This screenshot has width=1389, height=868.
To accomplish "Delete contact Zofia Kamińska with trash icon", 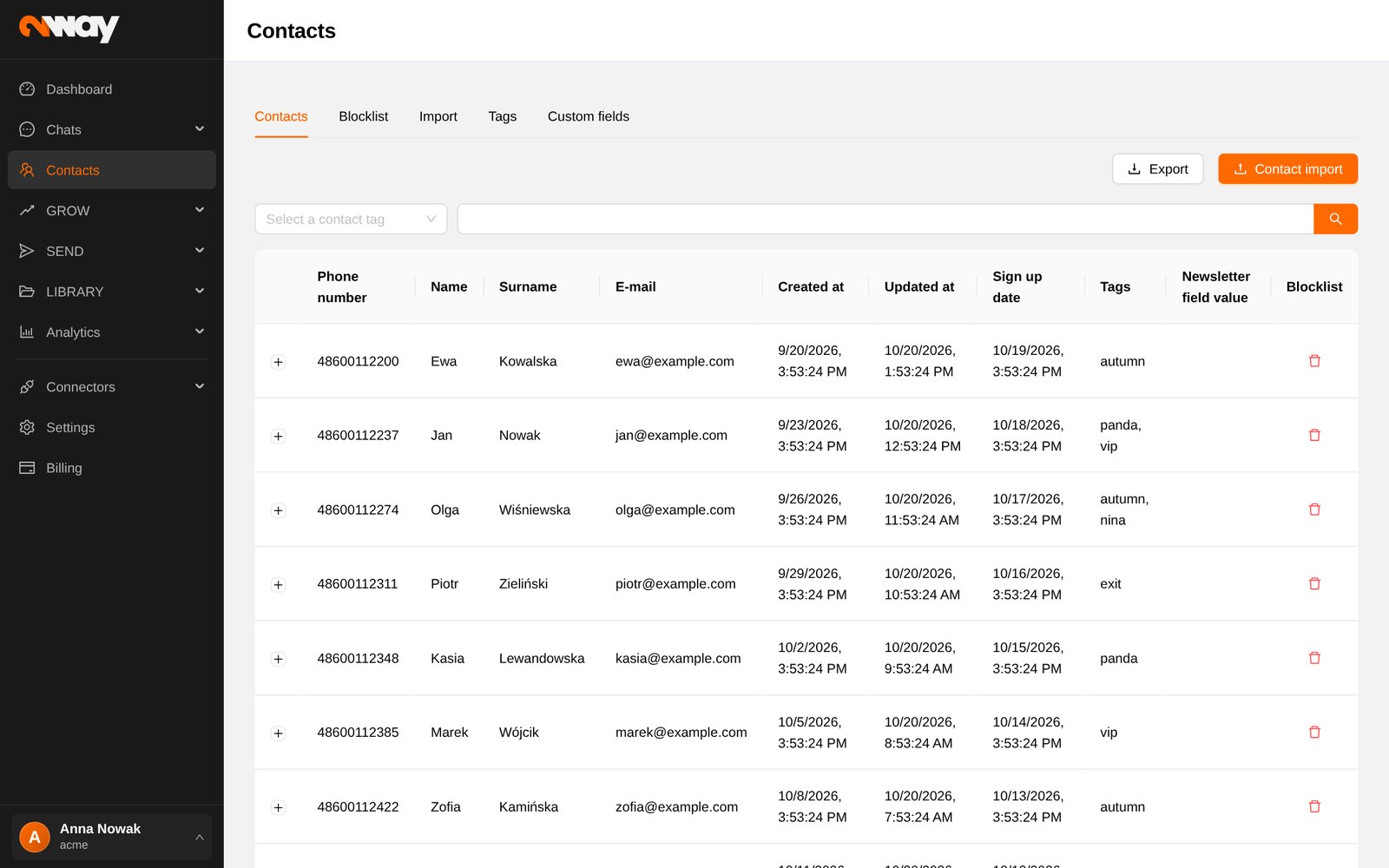I will click(x=1314, y=806).
